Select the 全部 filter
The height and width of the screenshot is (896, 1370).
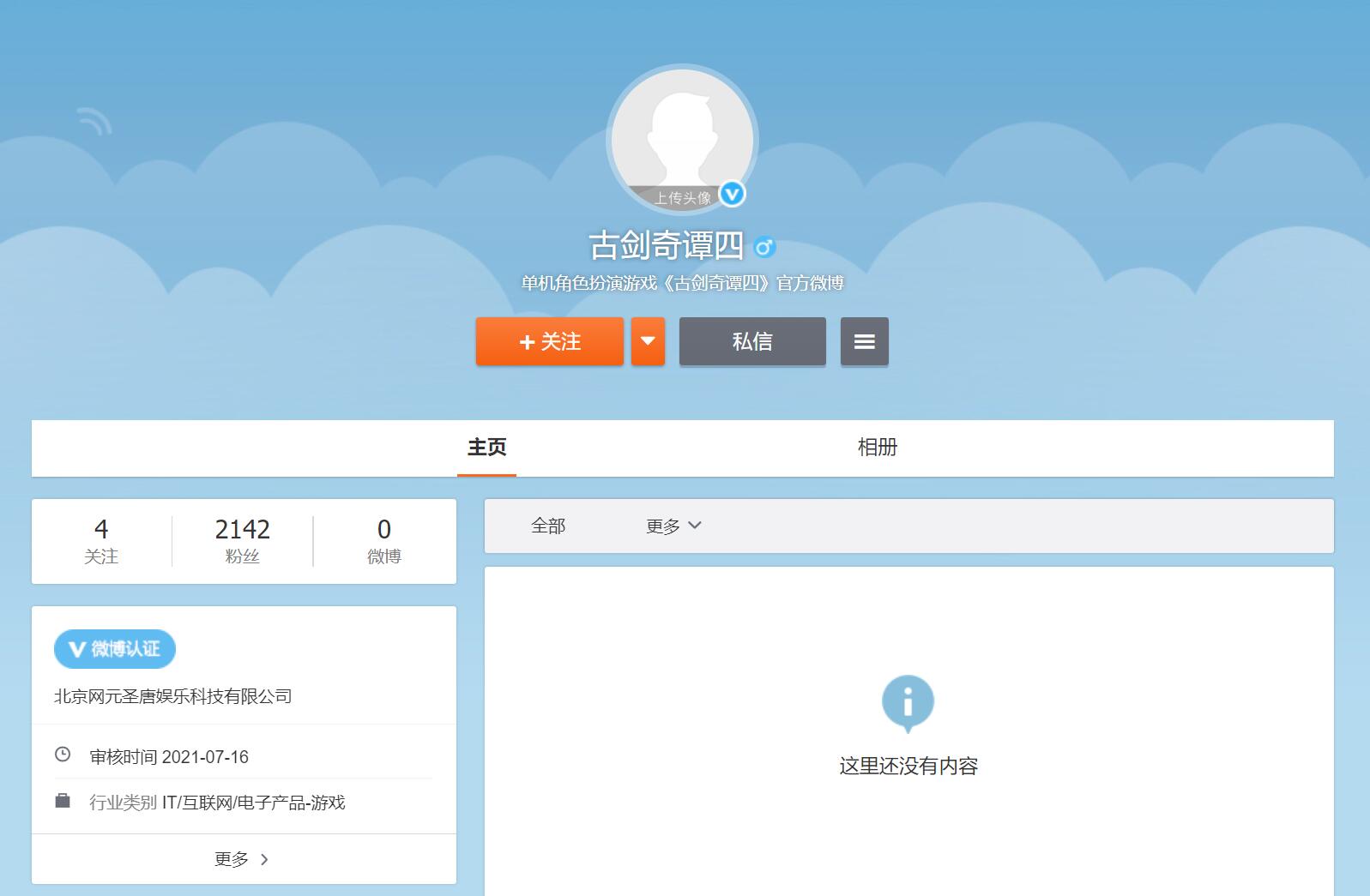[x=548, y=526]
